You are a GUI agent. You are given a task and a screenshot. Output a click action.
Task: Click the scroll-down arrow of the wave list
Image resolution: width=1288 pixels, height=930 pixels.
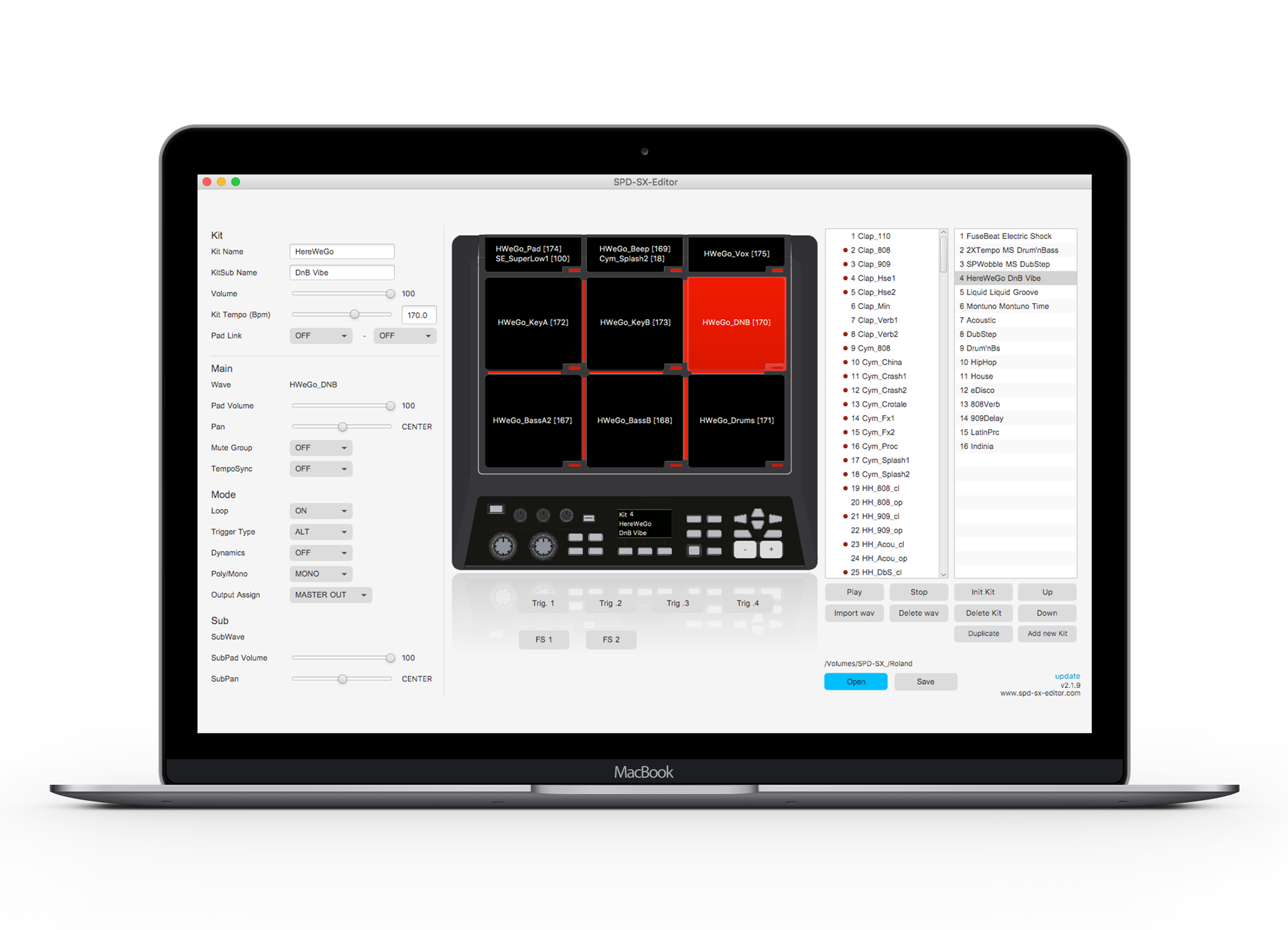click(943, 574)
